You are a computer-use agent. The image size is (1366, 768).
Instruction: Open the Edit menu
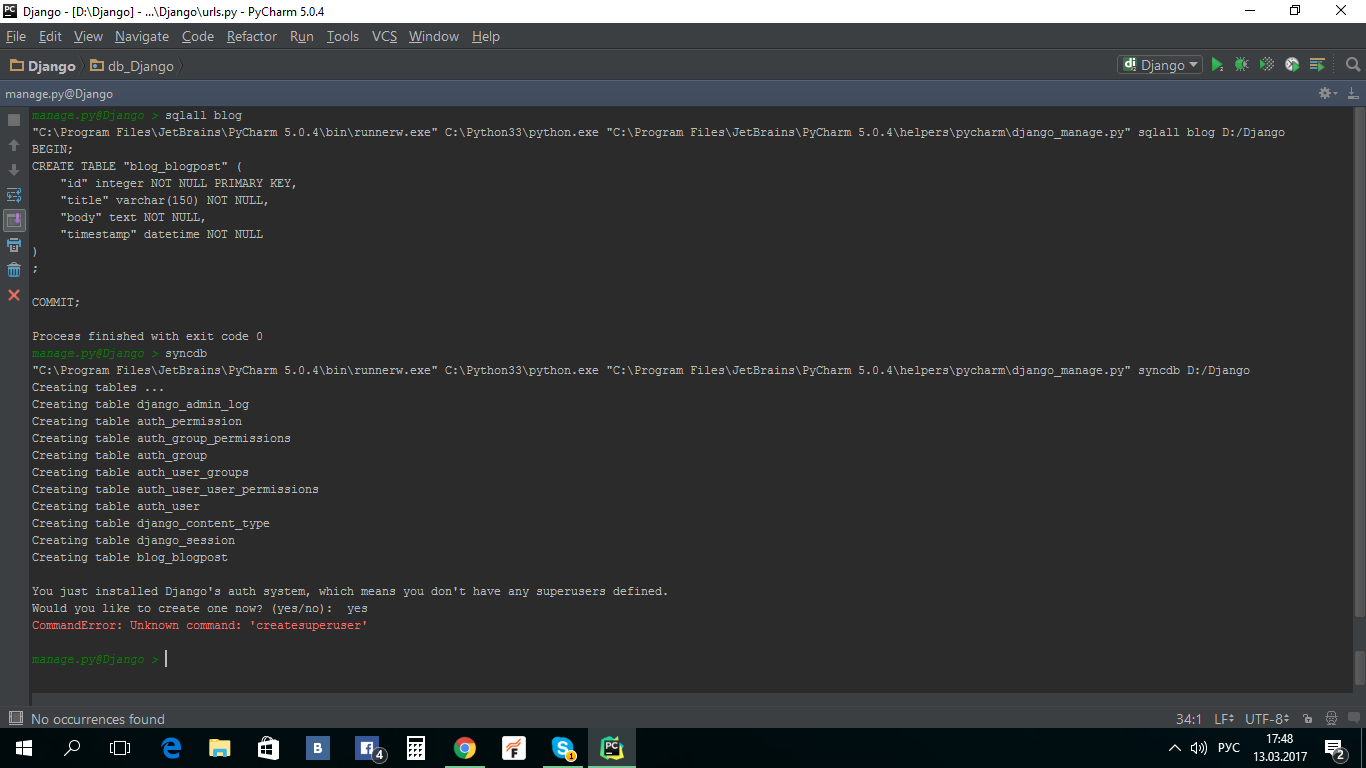pos(50,36)
